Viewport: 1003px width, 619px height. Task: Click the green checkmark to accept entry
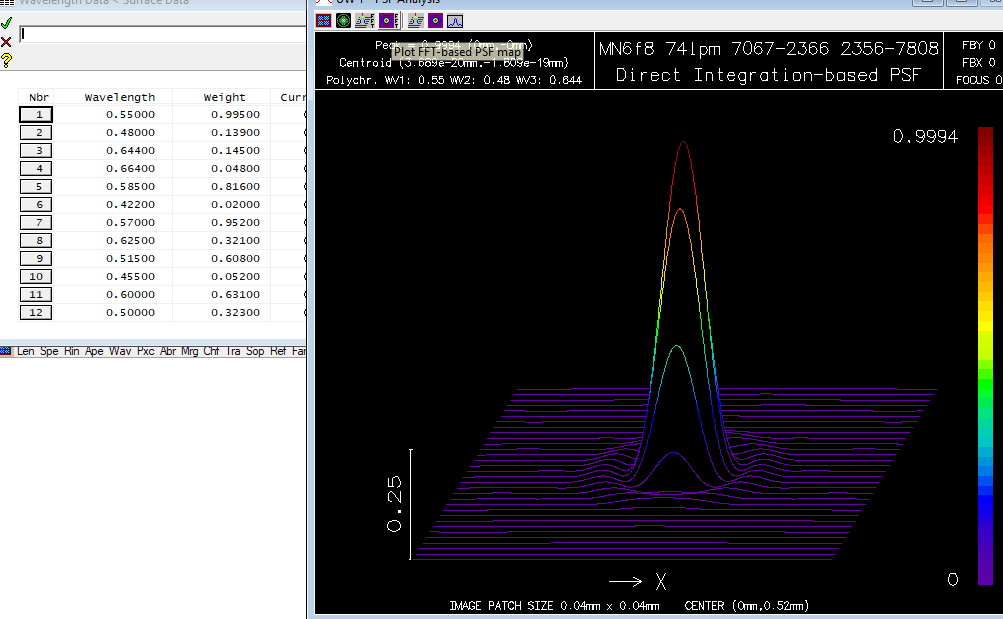(6, 23)
